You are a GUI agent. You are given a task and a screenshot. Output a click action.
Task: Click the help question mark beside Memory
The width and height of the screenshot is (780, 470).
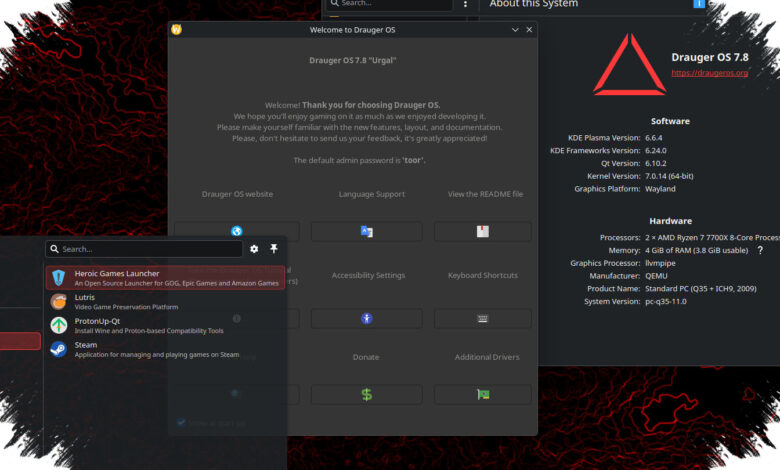[760, 250]
